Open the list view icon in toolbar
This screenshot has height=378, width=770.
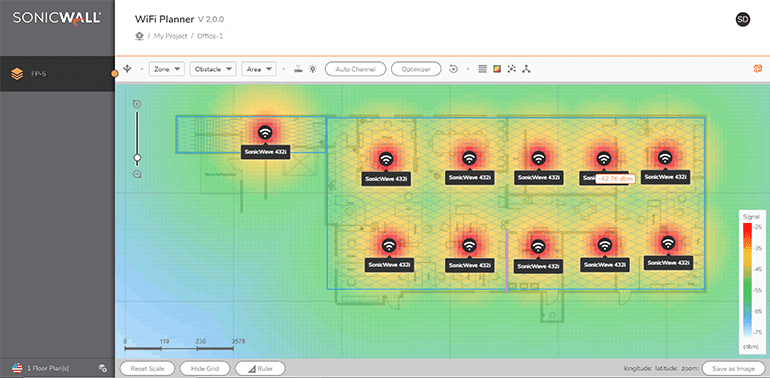tap(482, 69)
